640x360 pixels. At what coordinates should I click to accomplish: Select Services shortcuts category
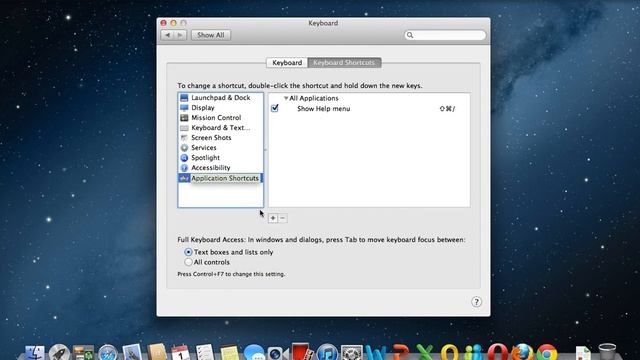click(x=220, y=148)
